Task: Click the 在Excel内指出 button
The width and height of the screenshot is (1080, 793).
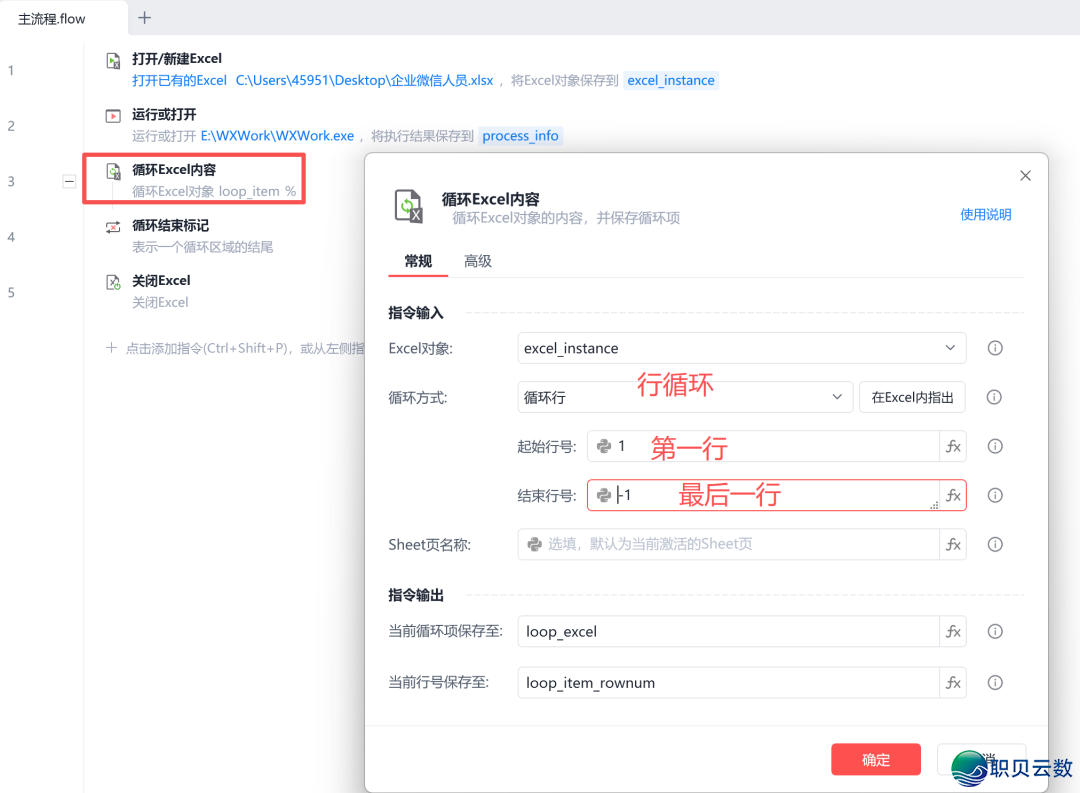Action: pyautogui.click(x=911, y=397)
